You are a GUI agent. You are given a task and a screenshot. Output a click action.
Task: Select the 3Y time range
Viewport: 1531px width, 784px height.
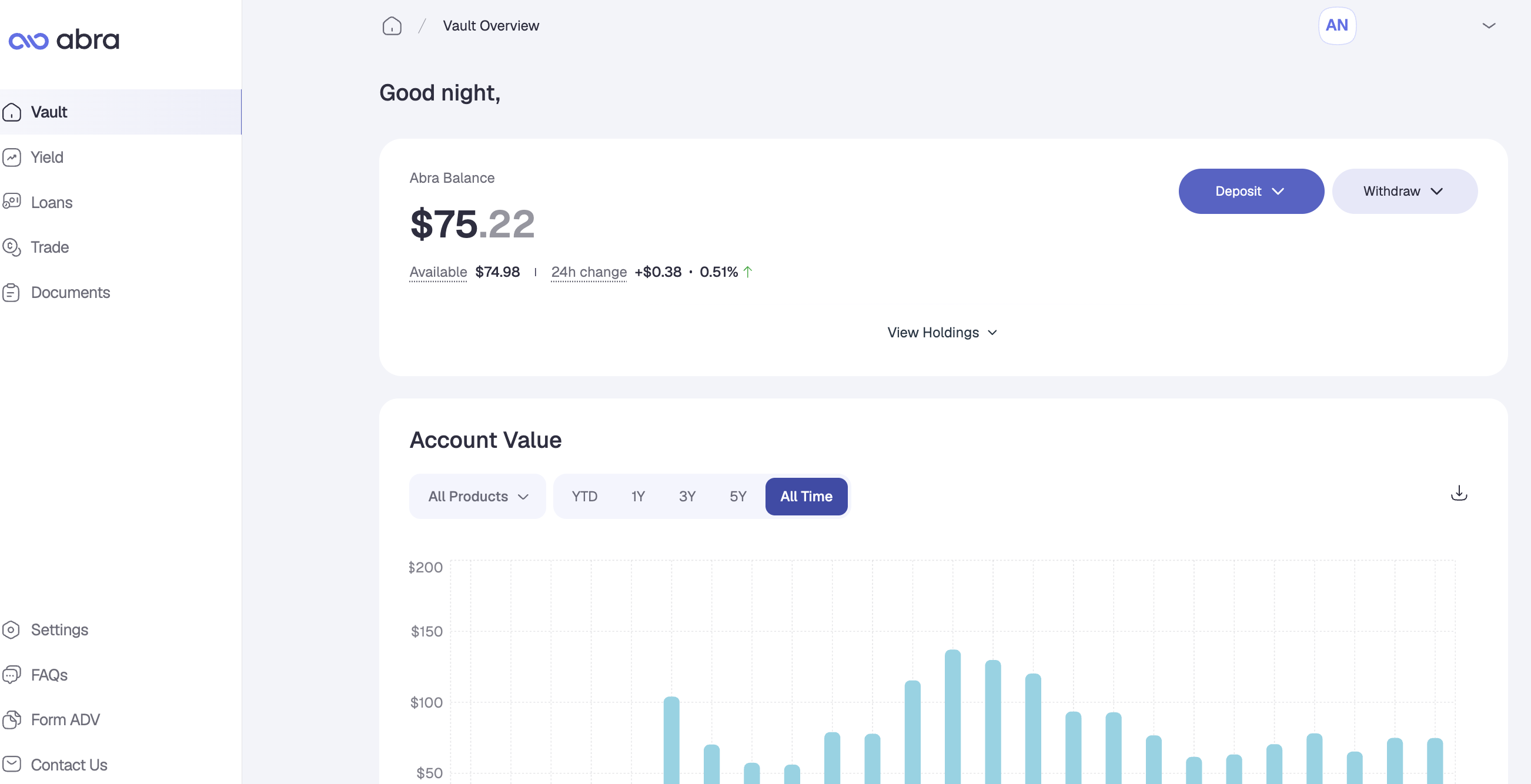click(687, 497)
